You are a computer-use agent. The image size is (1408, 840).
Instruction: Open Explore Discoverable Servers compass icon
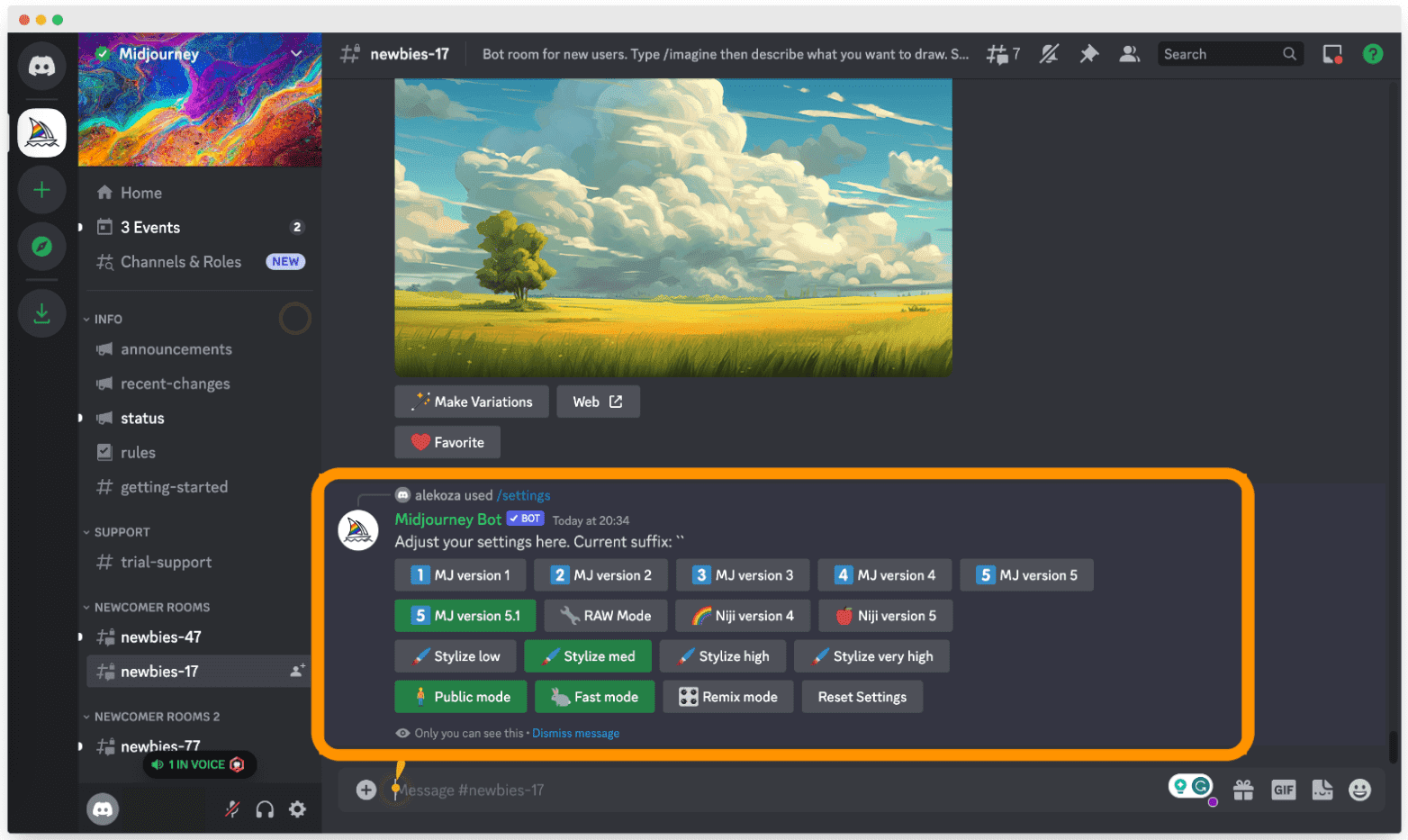41,246
